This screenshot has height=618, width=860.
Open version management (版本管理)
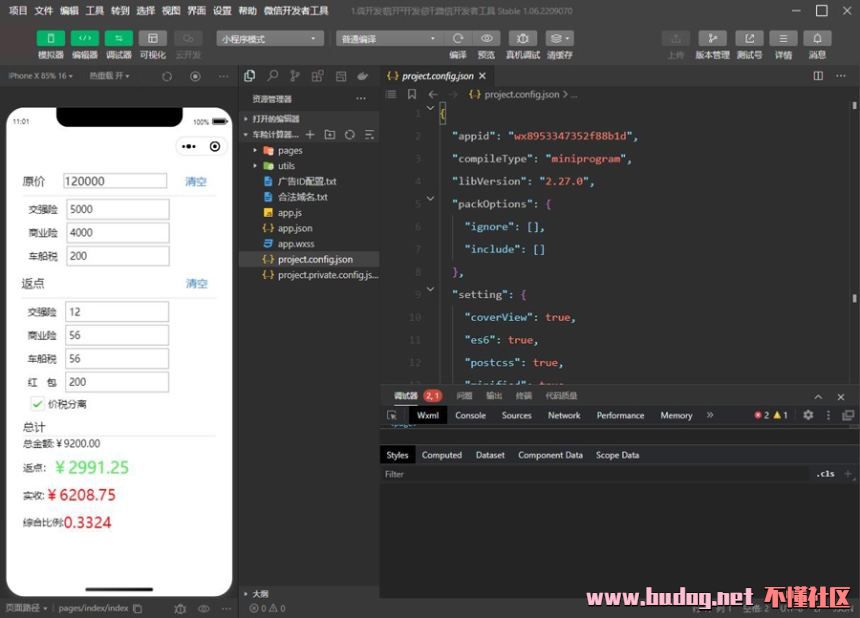pyautogui.click(x=712, y=38)
